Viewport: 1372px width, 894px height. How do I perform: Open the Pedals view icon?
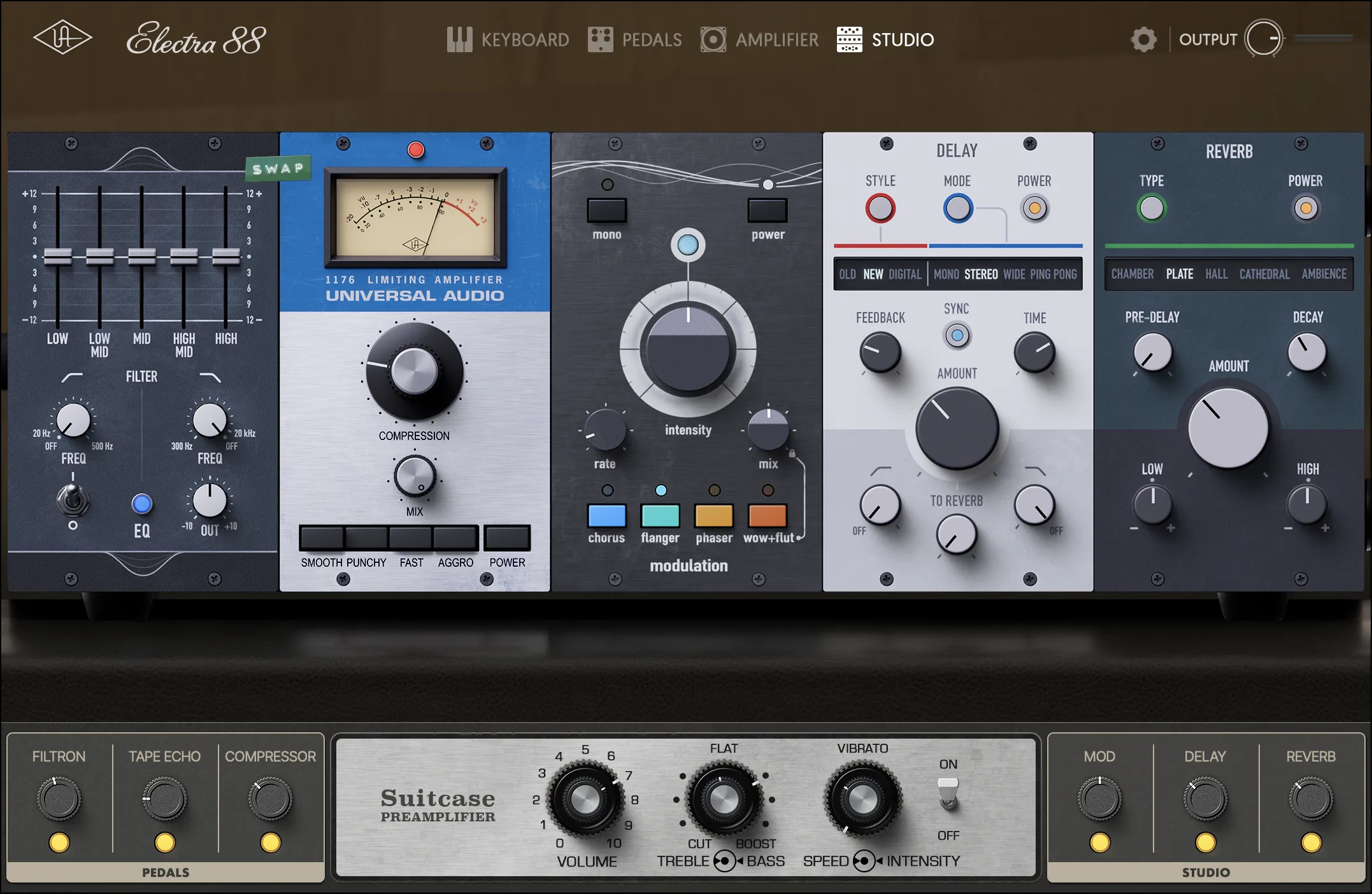(x=600, y=39)
